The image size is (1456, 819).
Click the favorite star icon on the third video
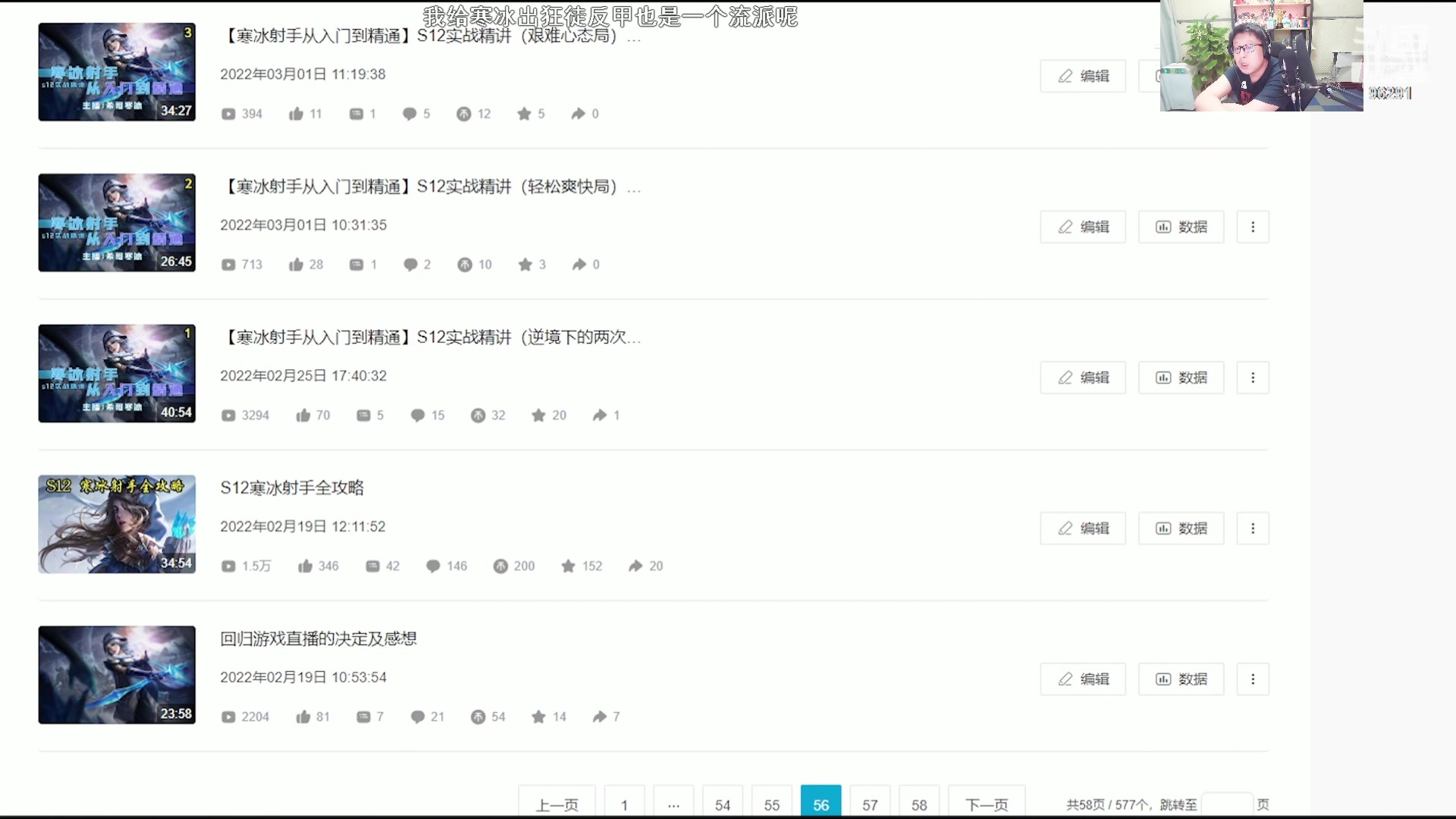(x=539, y=415)
